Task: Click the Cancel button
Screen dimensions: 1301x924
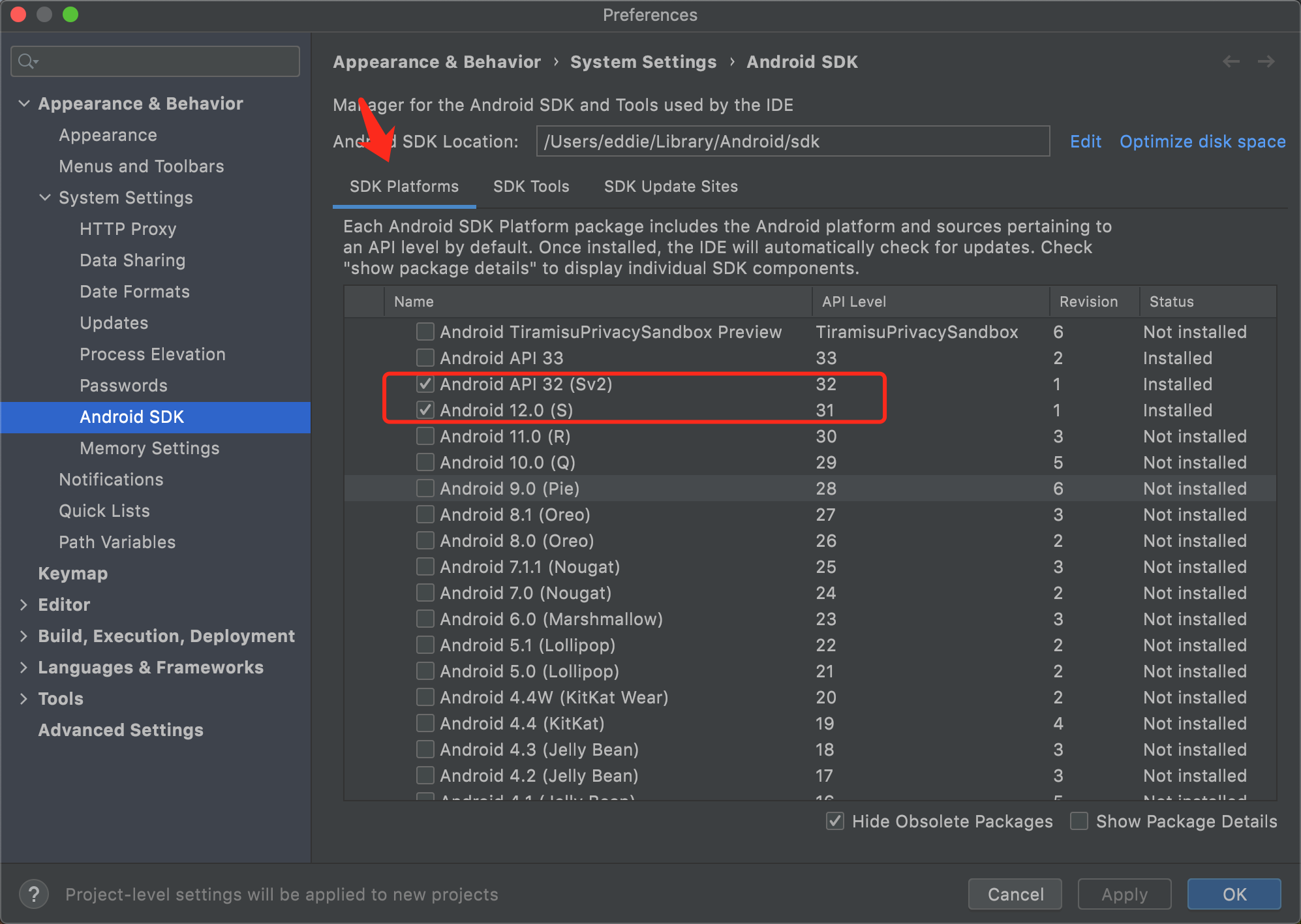Action: pyautogui.click(x=1015, y=894)
